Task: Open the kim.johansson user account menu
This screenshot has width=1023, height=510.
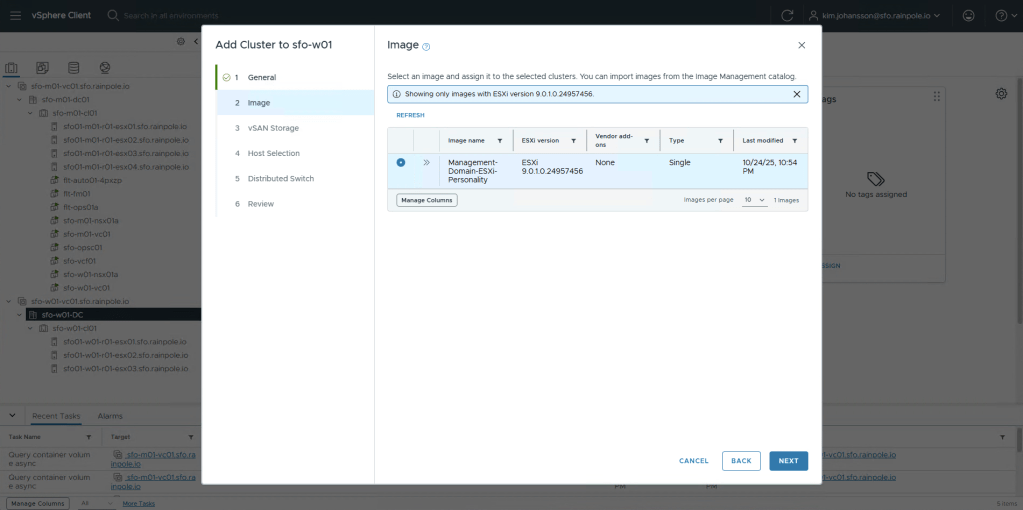Action: tap(878, 15)
